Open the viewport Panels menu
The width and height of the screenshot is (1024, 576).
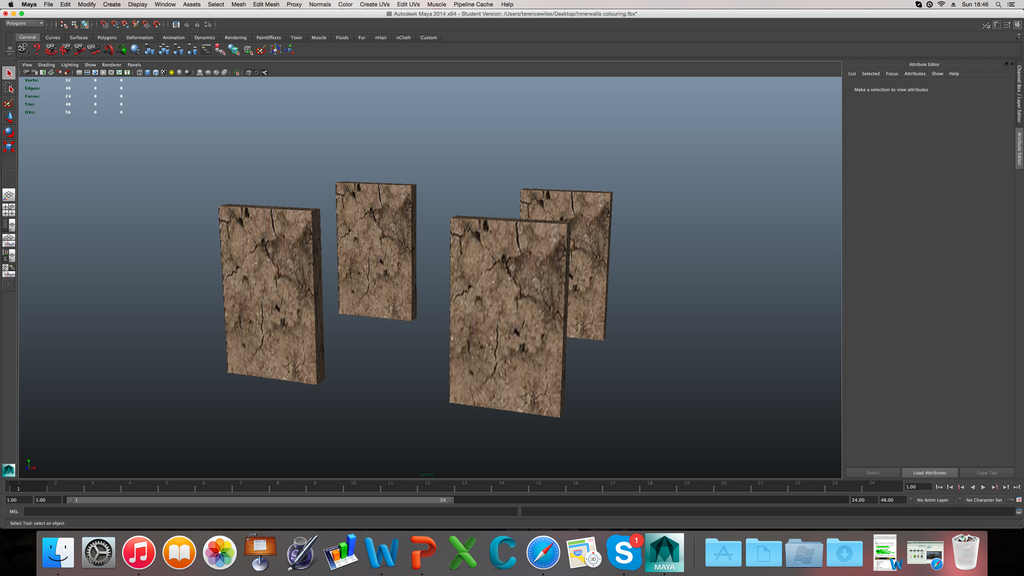pos(135,65)
